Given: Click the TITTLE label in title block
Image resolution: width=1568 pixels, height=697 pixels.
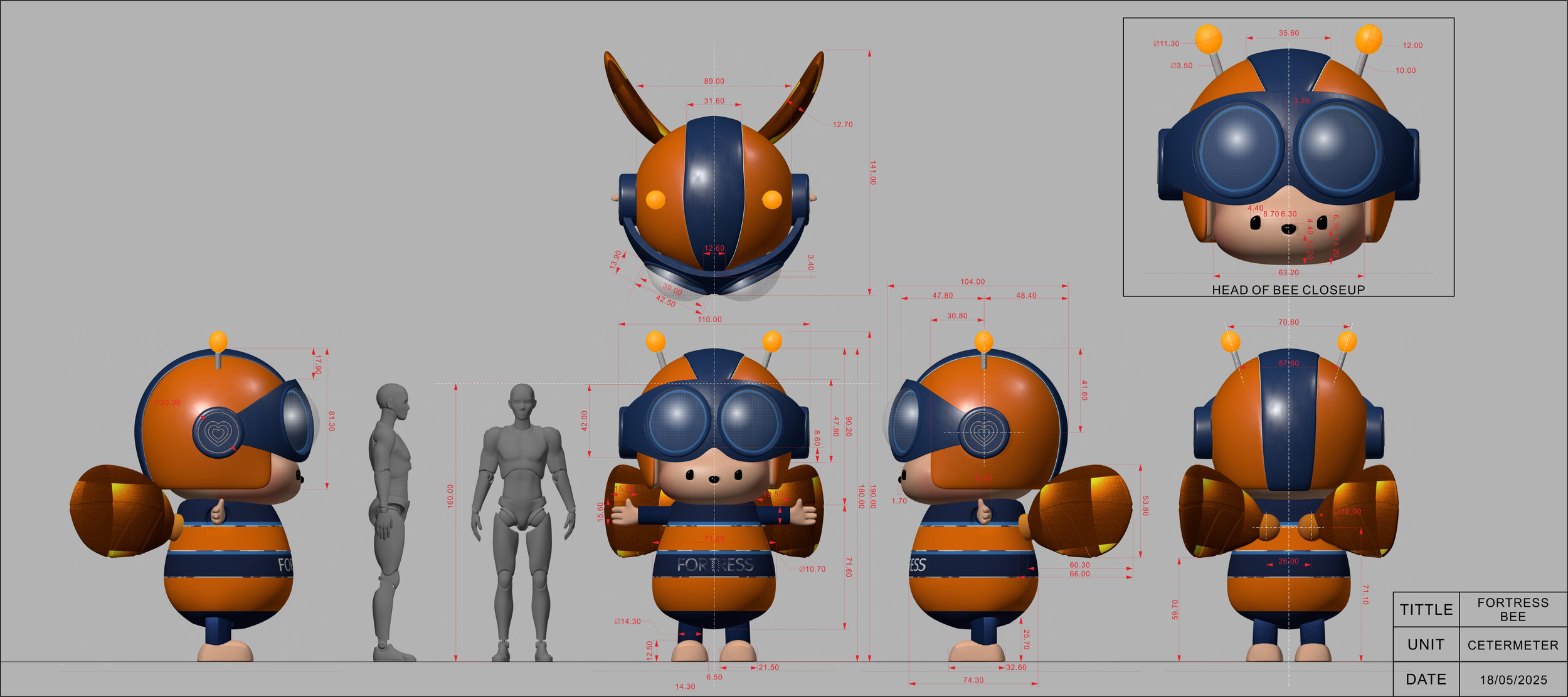Looking at the screenshot, I should click(x=1426, y=610).
